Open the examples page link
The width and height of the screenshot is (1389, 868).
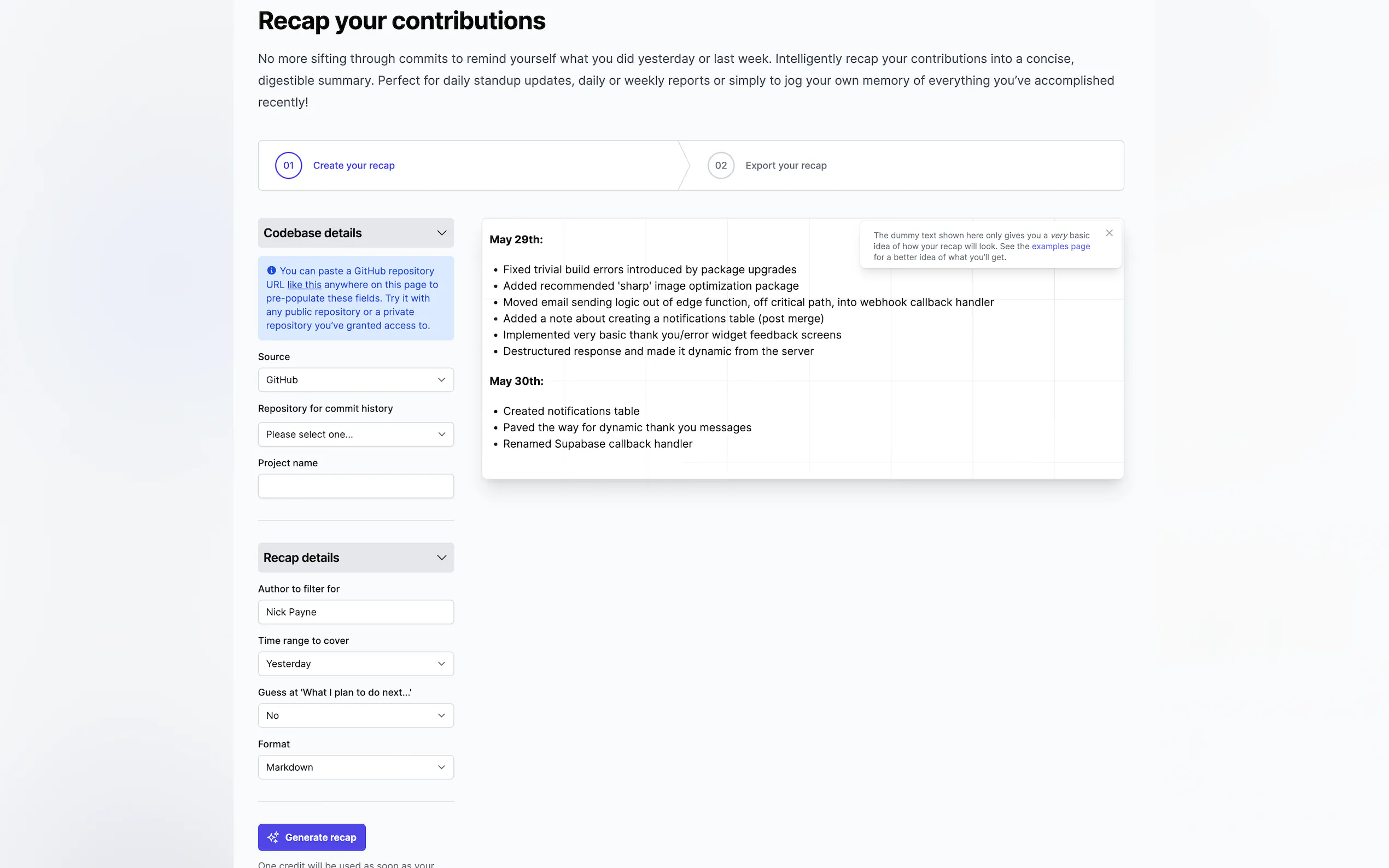(1060, 247)
